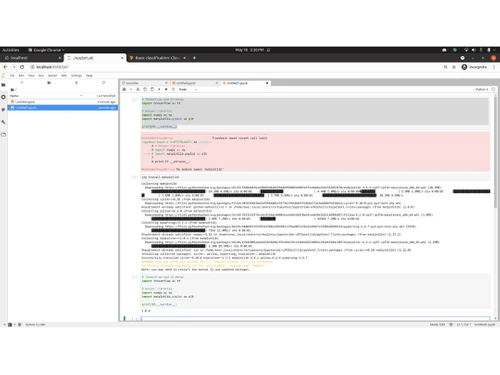Click the Mode: Edit status bar entry
The image size is (500, 375).
(x=437, y=324)
